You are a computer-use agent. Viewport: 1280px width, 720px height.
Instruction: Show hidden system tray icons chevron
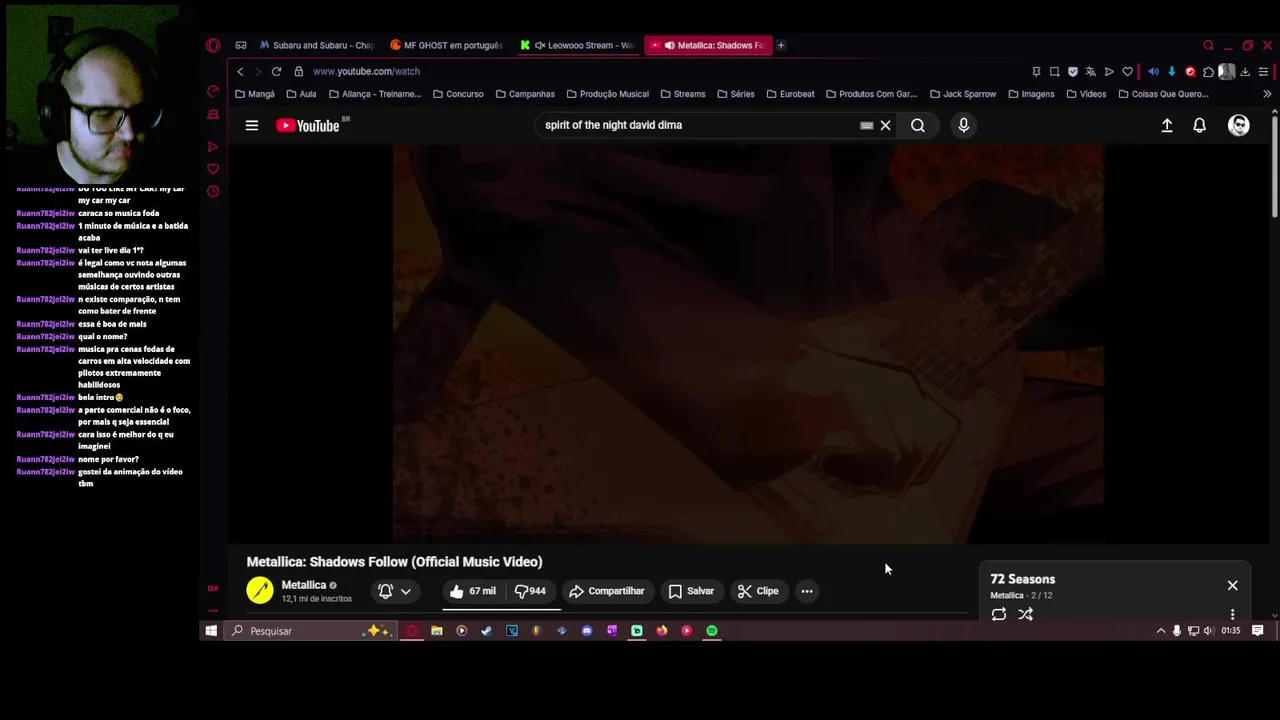(1161, 631)
